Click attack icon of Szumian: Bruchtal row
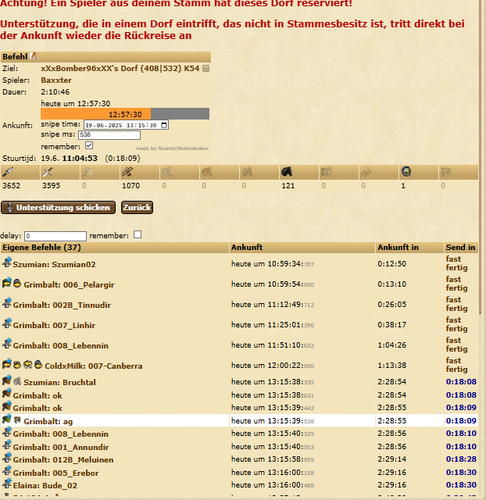The height and width of the screenshot is (500, 486). 7,380
